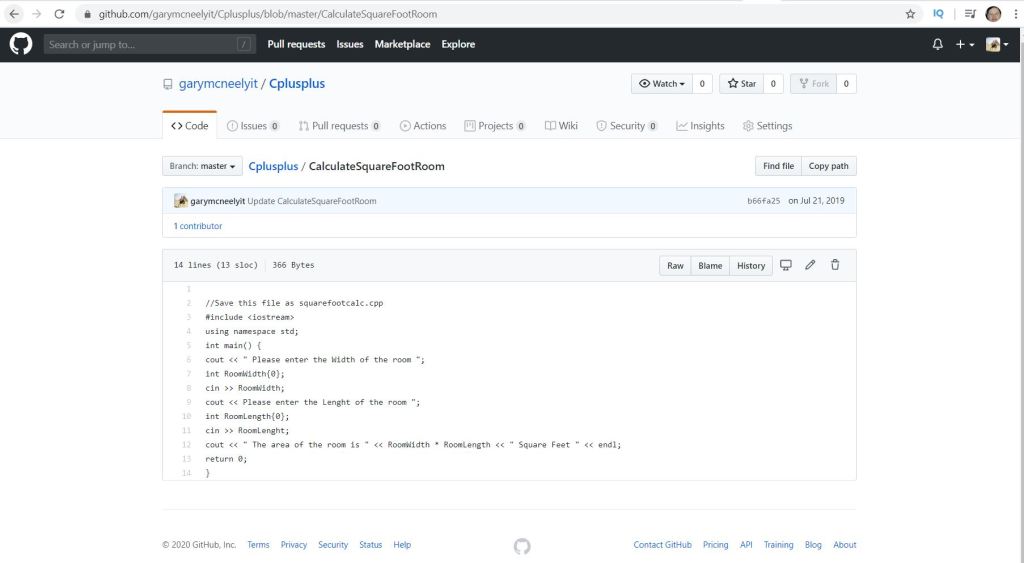
Task: Click the Copy path button
Action: (828, 166)
